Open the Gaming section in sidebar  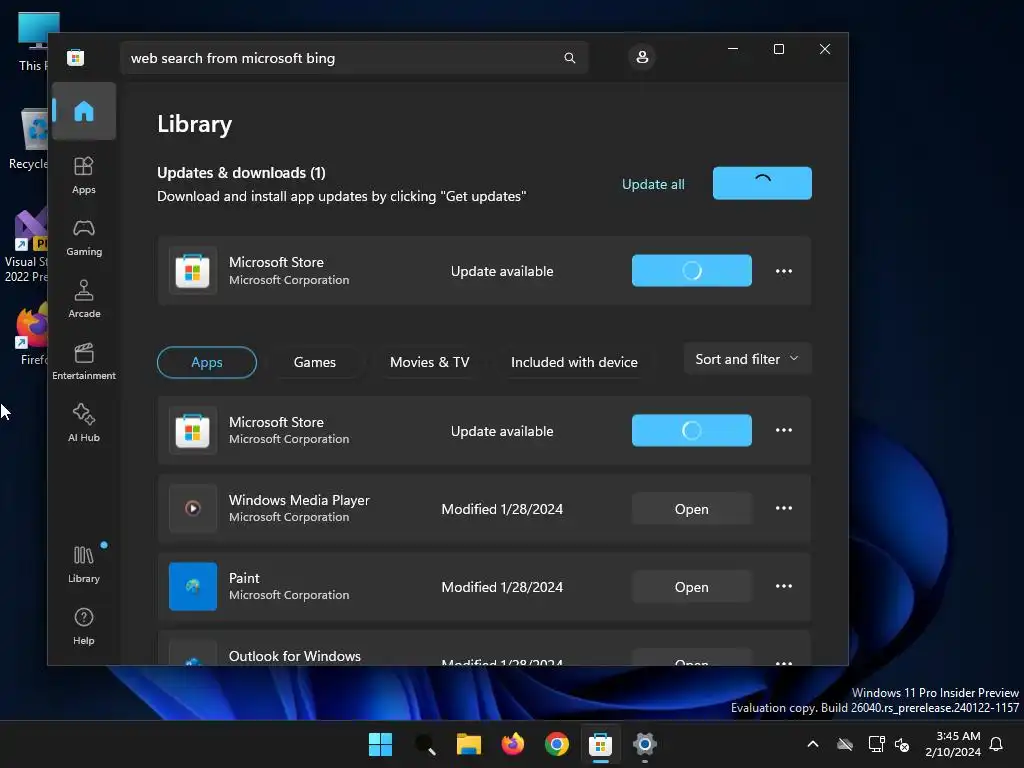pos(84,237)
